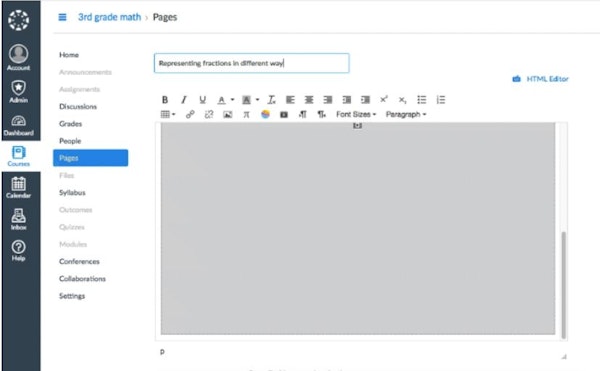Insert a bulleted list

pyautogui.click(x=422, y=100)
